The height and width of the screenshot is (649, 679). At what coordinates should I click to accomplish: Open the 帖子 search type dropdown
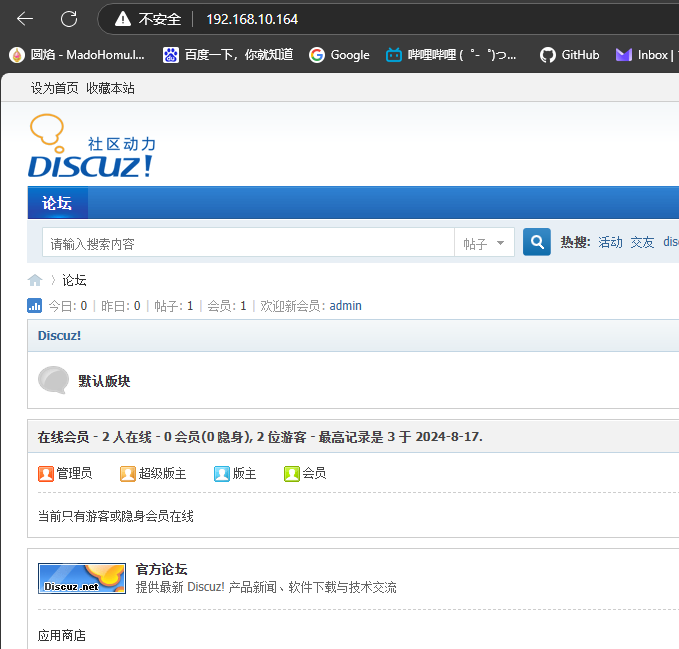[484, 242]
